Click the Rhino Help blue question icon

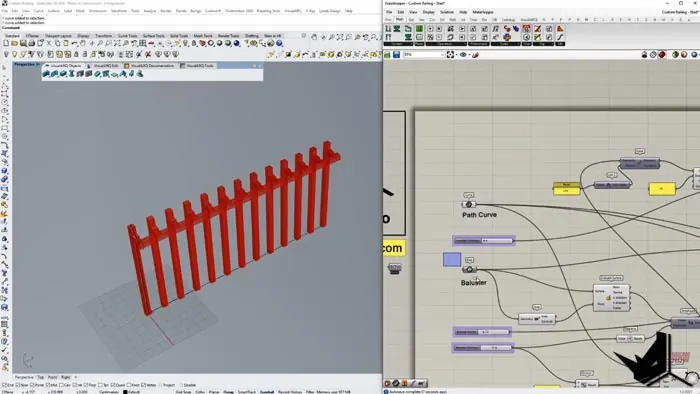pos(279,43)
